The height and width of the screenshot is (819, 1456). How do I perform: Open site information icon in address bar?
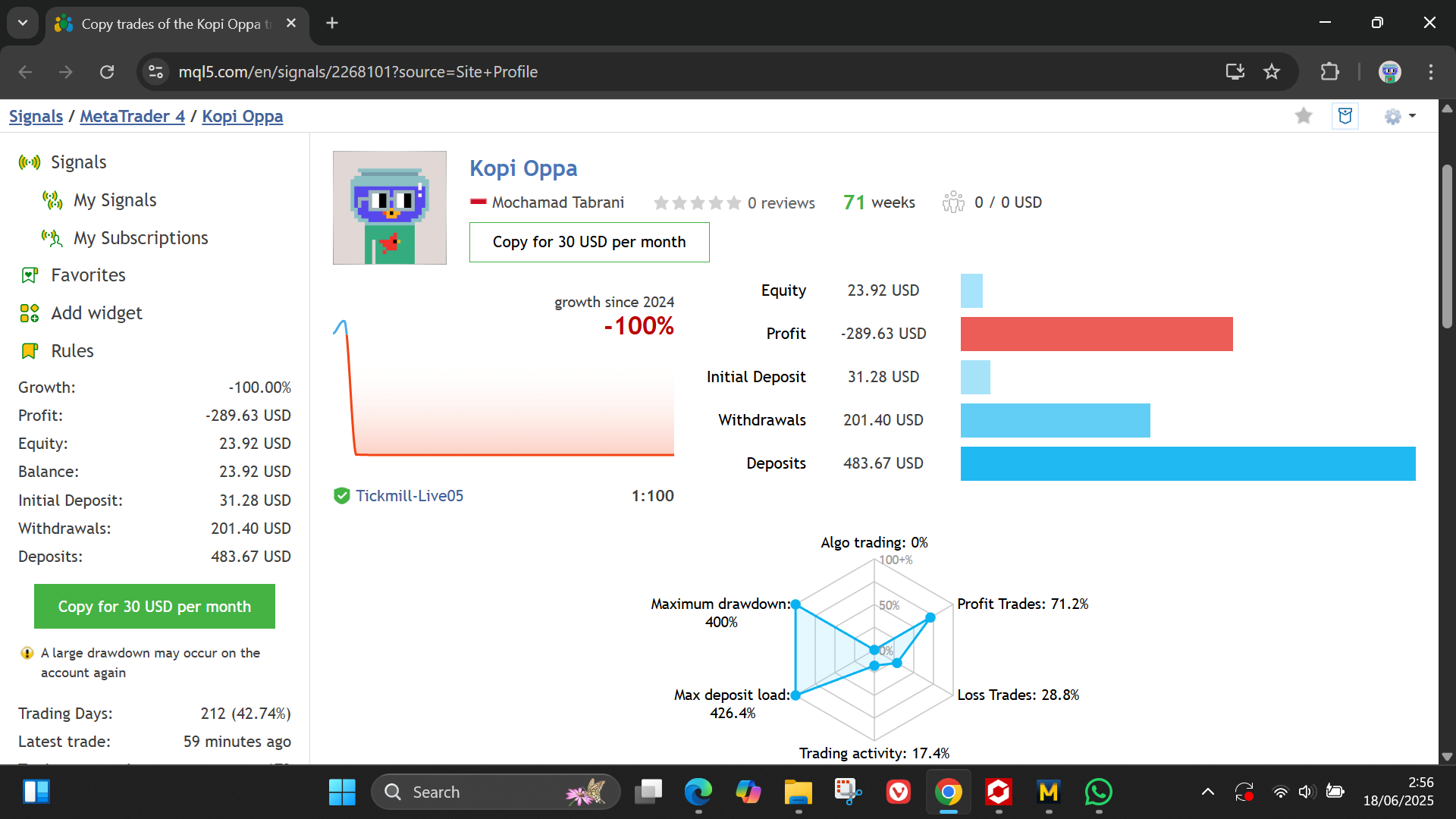155,72
